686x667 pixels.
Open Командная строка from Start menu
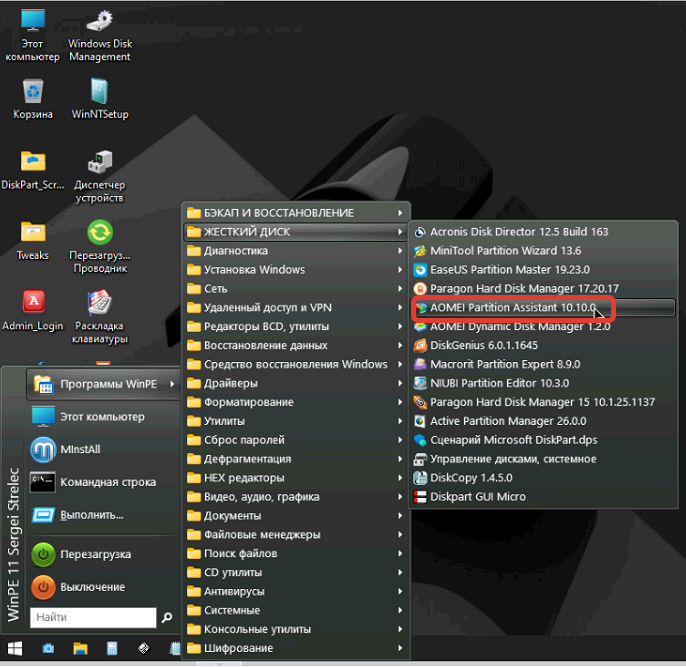pos(107,482)
